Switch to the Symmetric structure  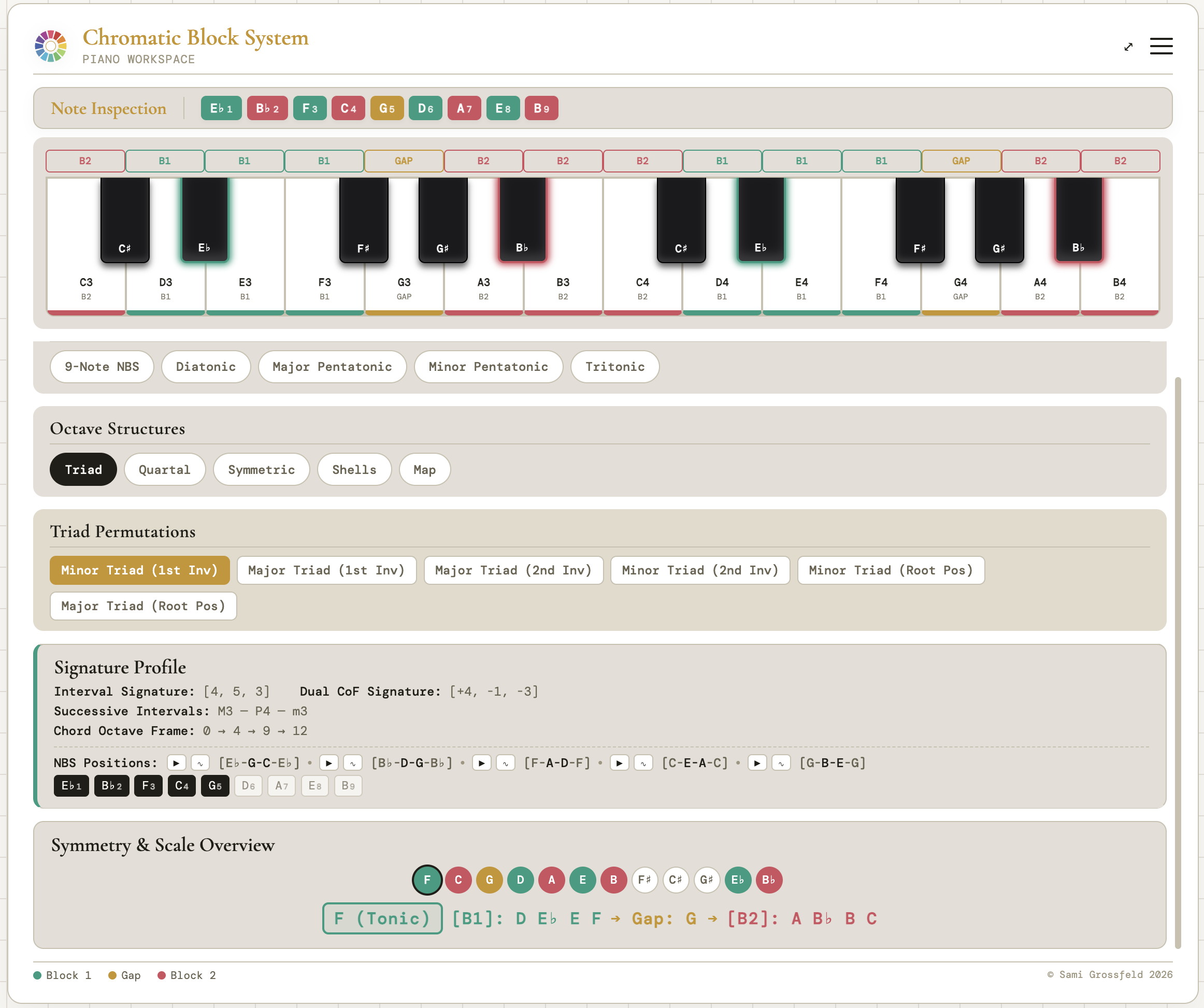(x=262, y=470)
